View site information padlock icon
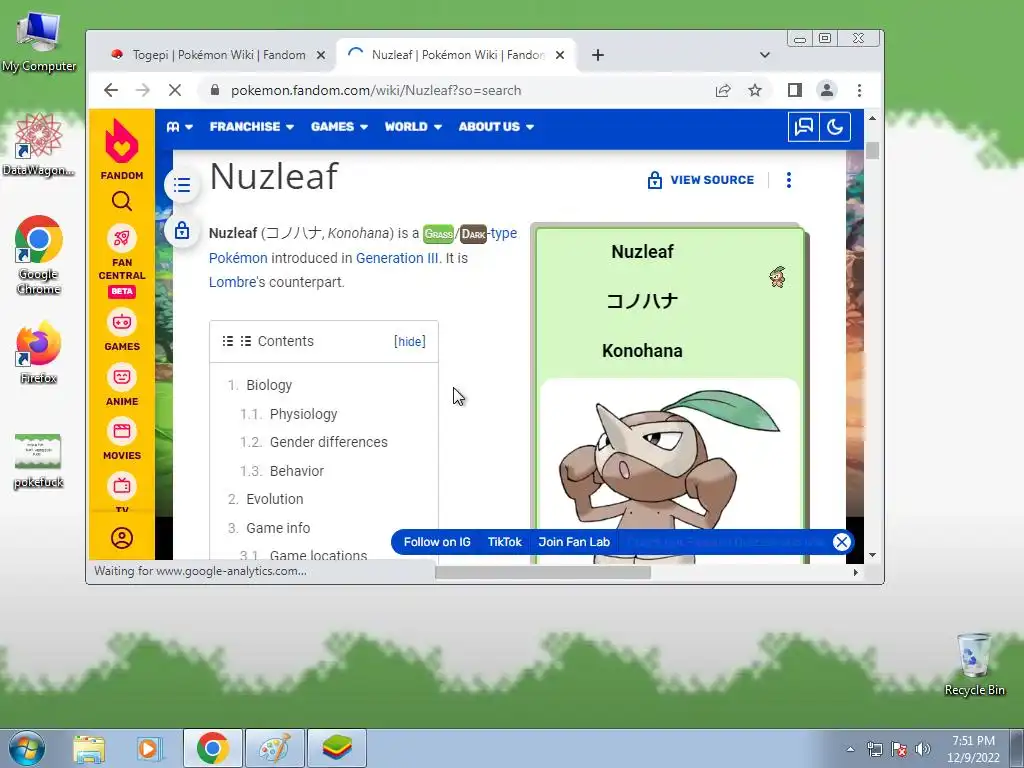 tap(215, 90)
